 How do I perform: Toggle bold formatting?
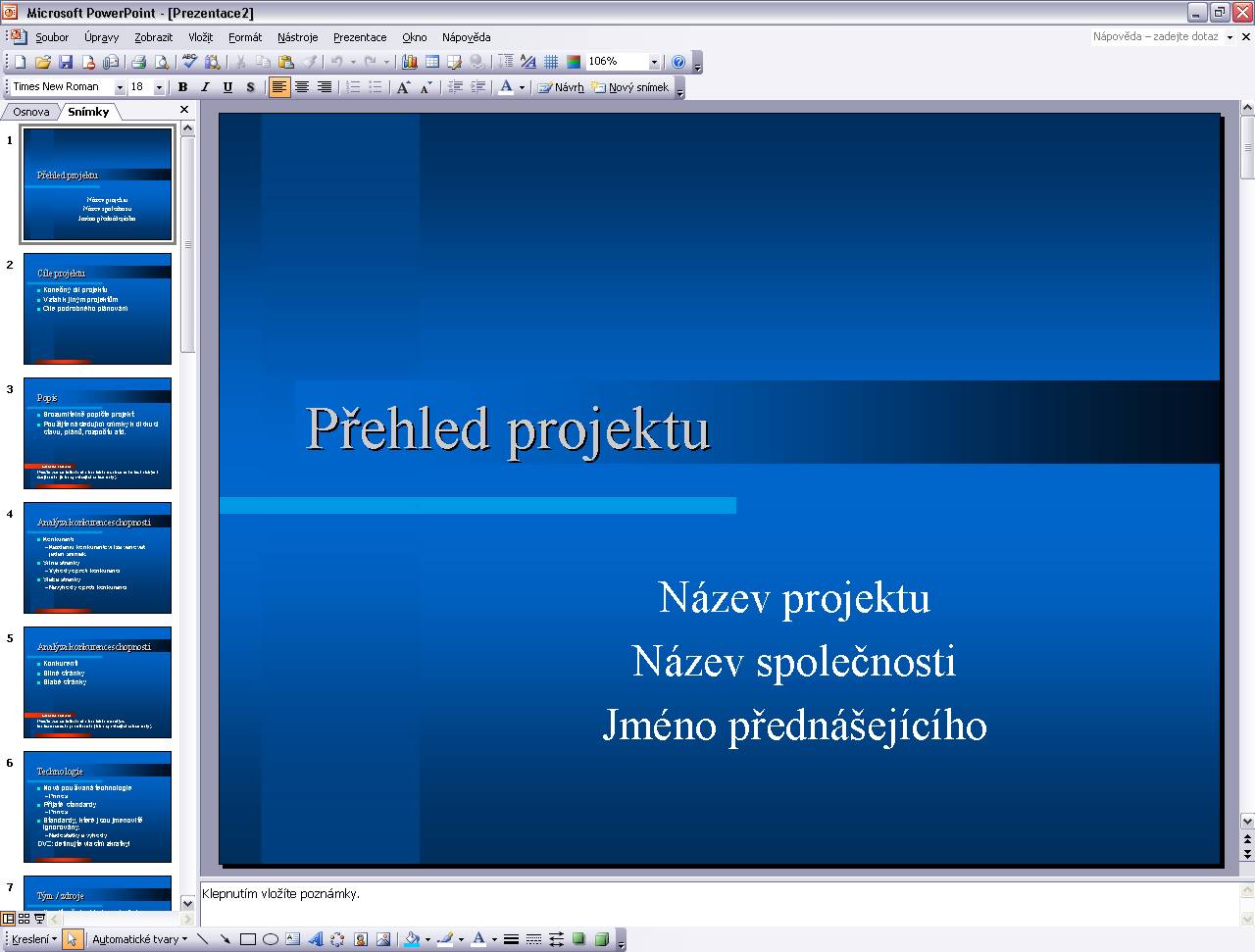181,87
